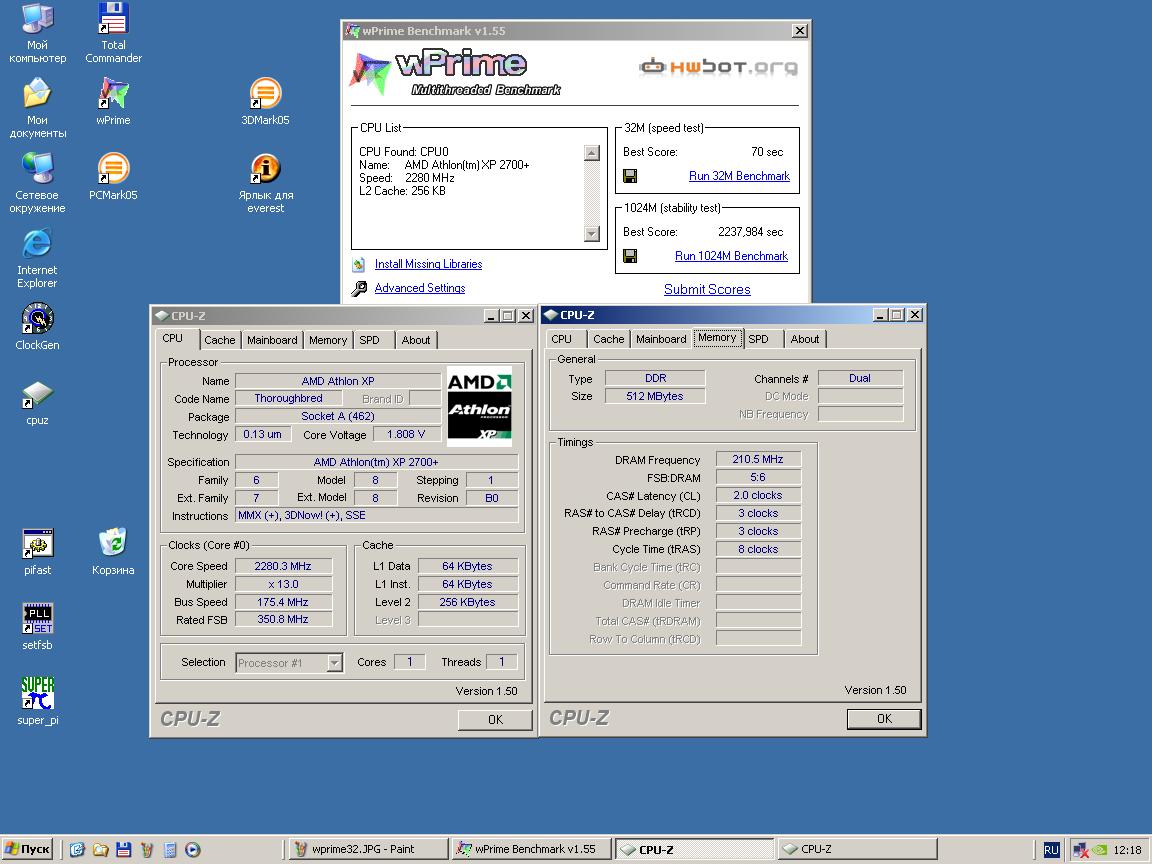Click Install Missing Libraries link

click(x=428, y=264)
